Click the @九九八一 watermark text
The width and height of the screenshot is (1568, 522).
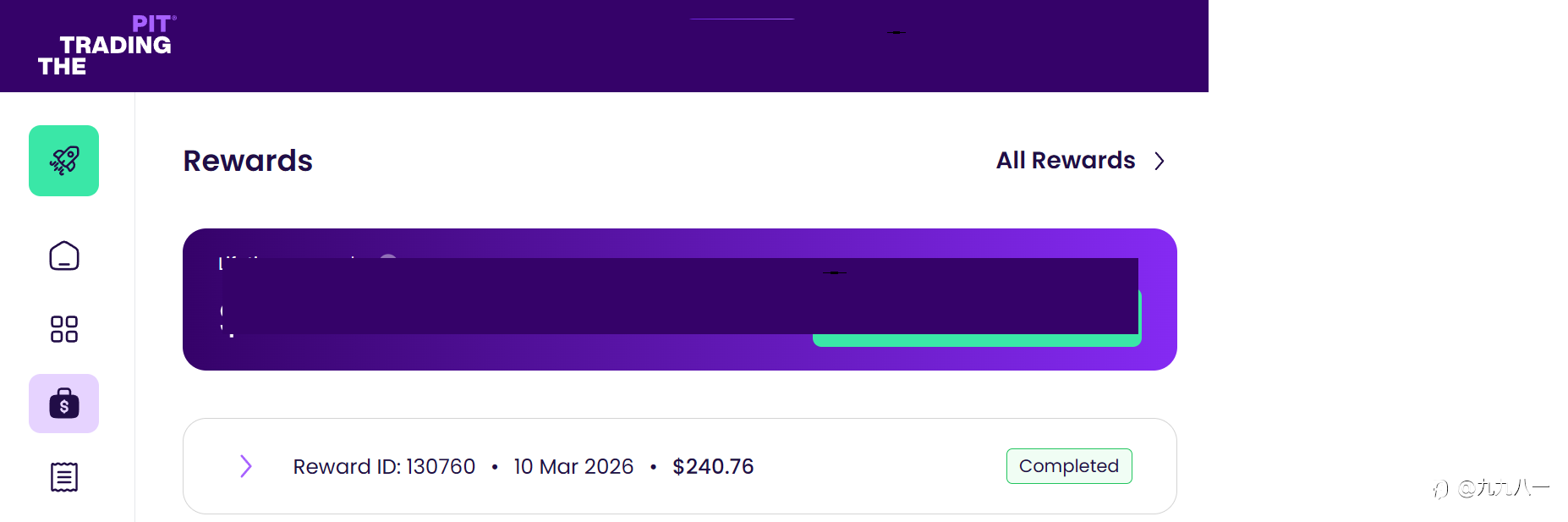(x=1504, y=488)
